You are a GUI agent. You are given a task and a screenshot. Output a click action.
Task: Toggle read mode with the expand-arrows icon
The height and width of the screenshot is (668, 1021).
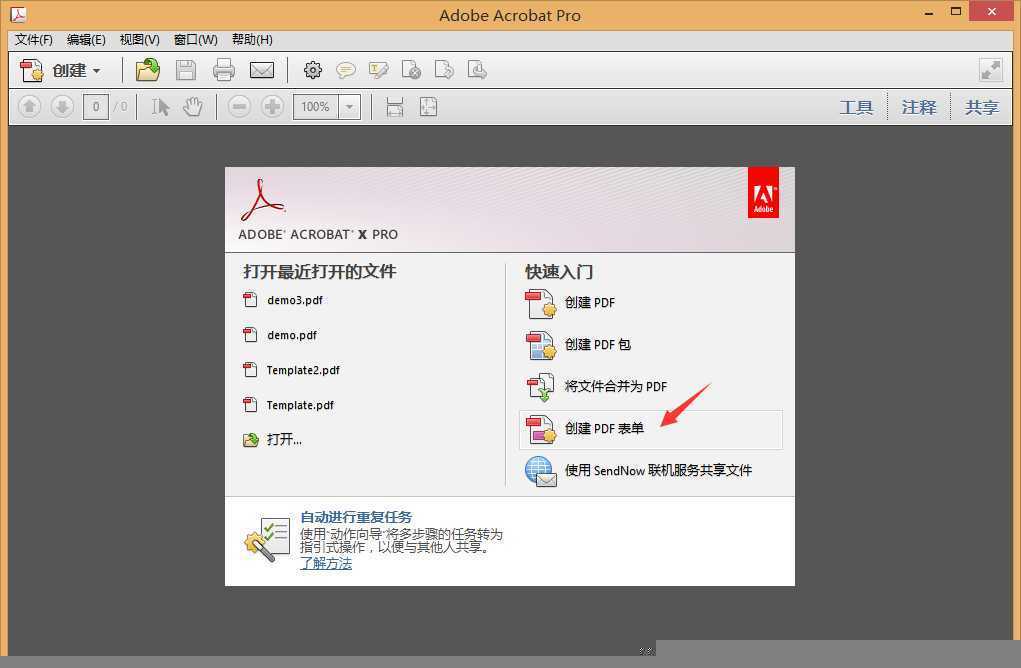[990, 70]
